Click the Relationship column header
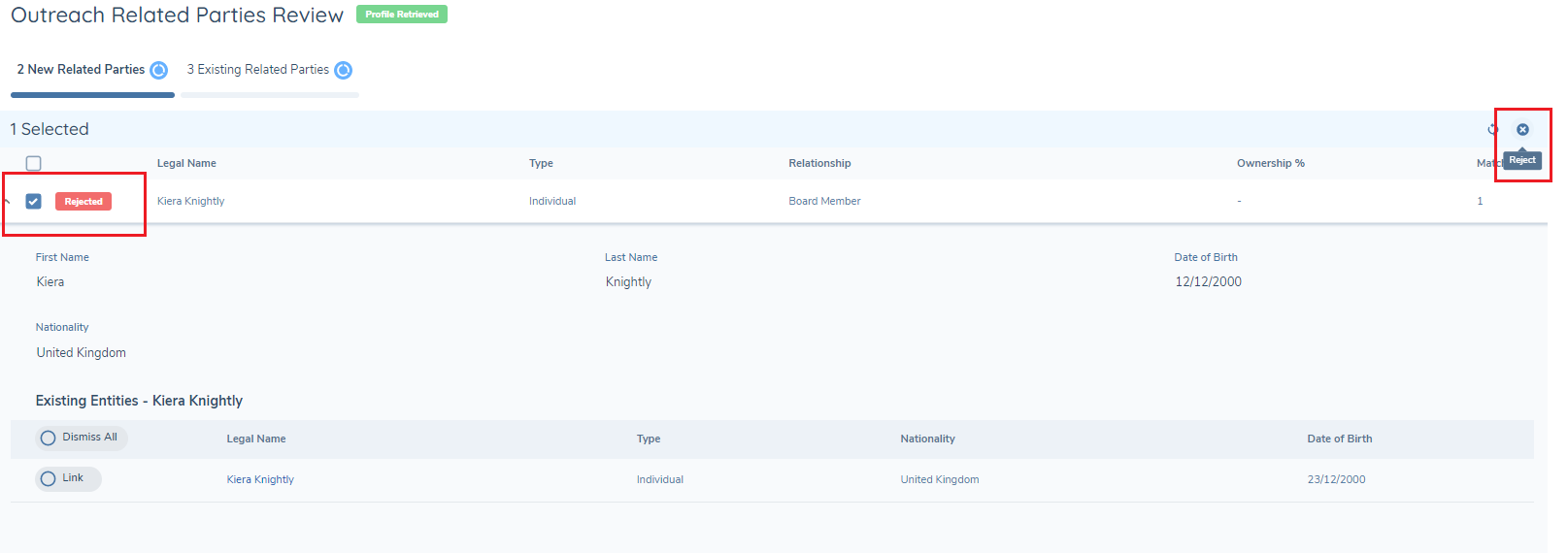1568x553 pixels. tap(819, 163)
